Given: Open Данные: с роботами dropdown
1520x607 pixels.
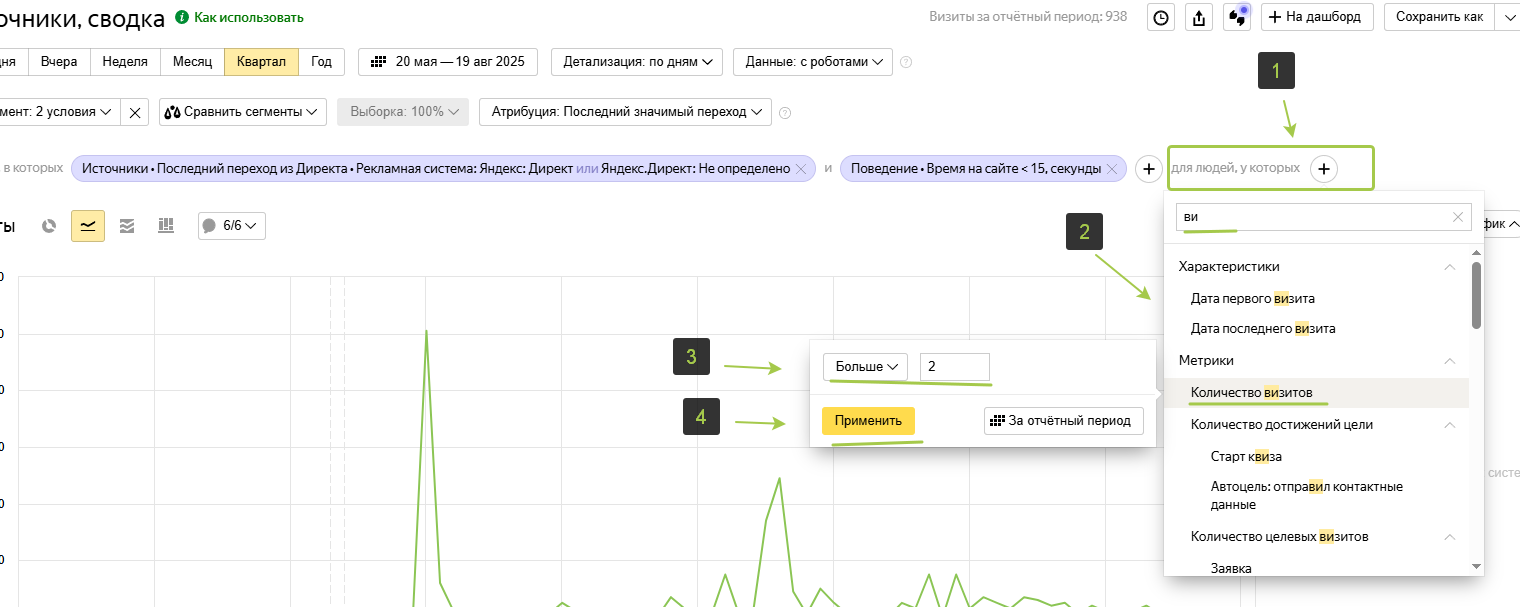Looking at the screenshot, I should point(813,61).
